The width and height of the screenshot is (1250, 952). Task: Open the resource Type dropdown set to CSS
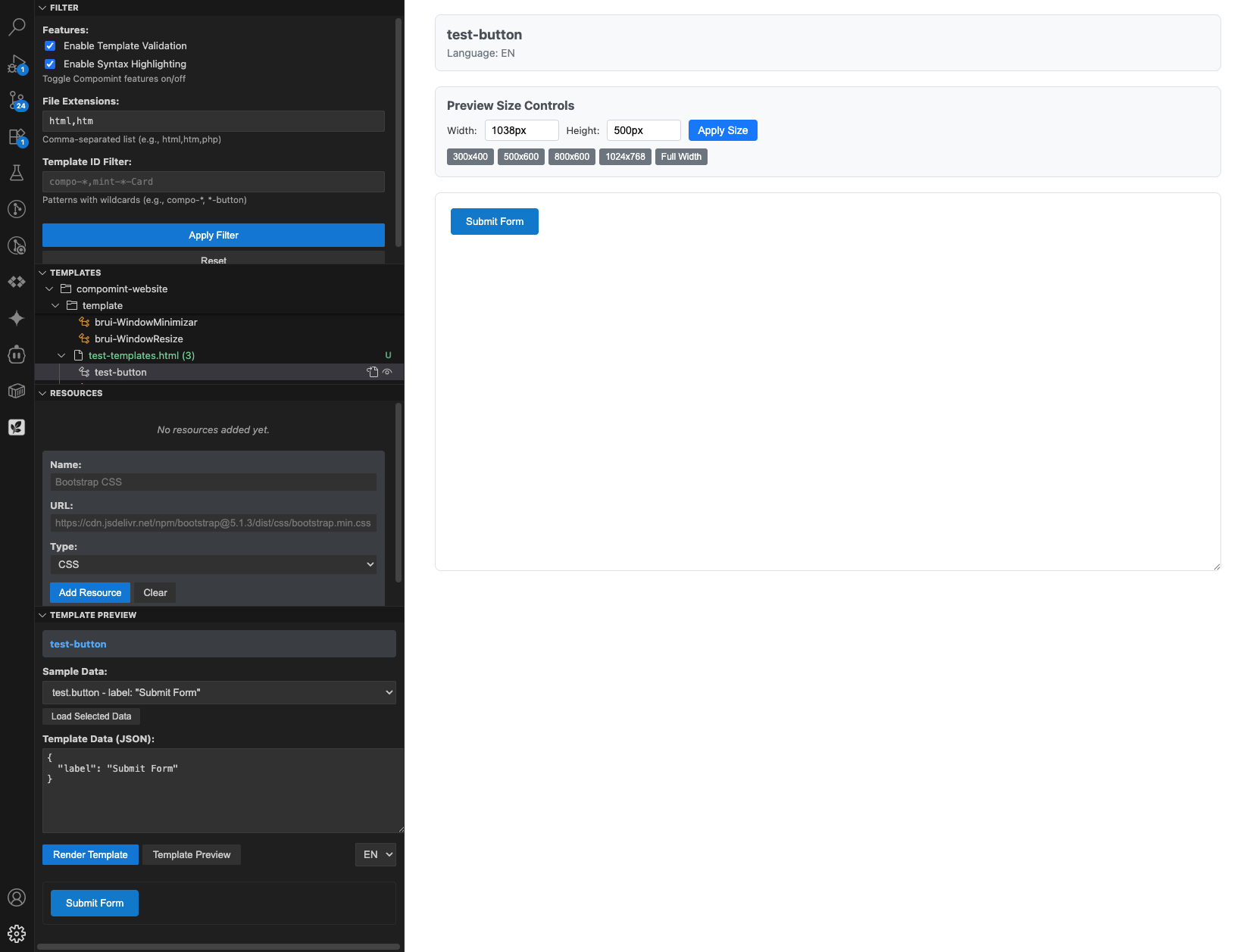pos(213,564)
